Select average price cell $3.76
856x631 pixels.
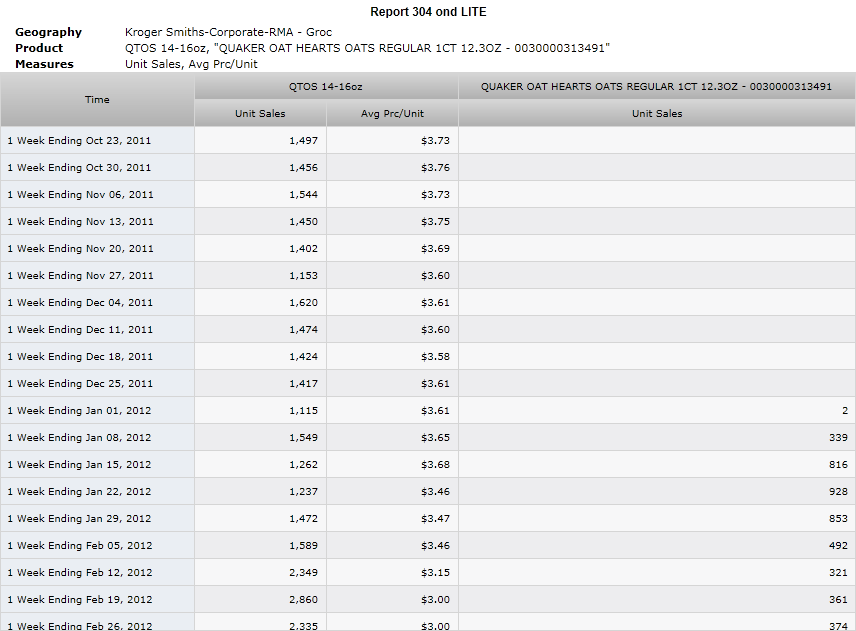pyautogui.click(x=393, y=168)
